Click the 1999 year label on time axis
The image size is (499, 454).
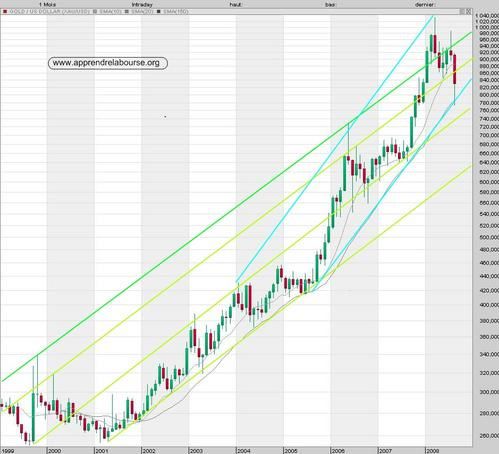tap(7, 451)
